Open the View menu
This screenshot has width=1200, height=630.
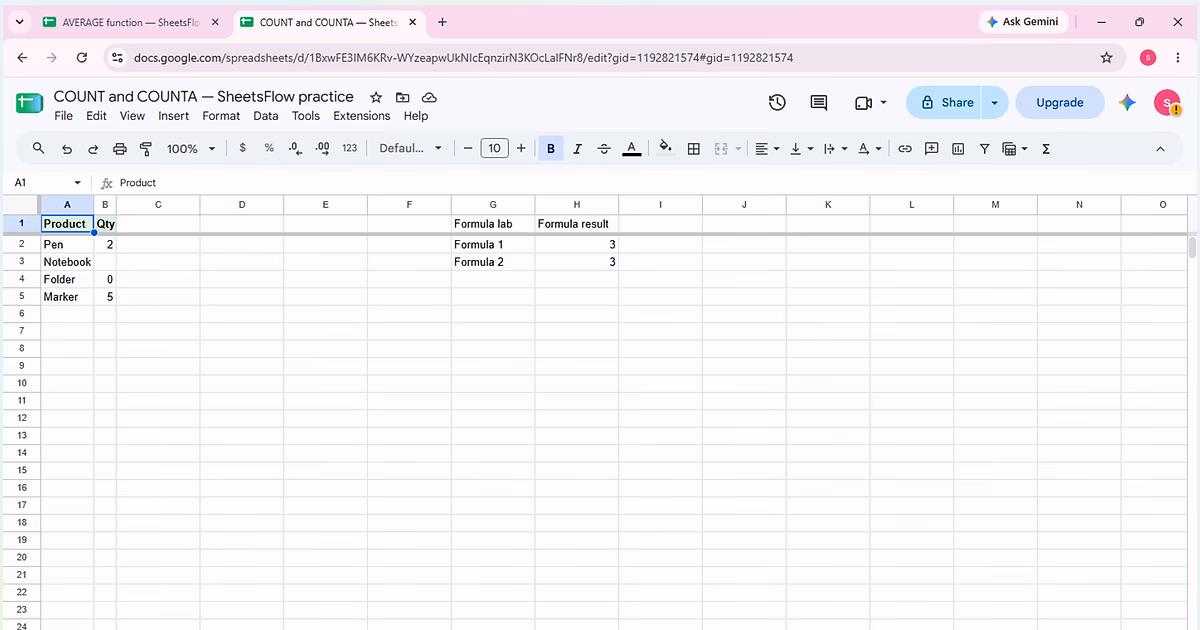coord(132,116)
